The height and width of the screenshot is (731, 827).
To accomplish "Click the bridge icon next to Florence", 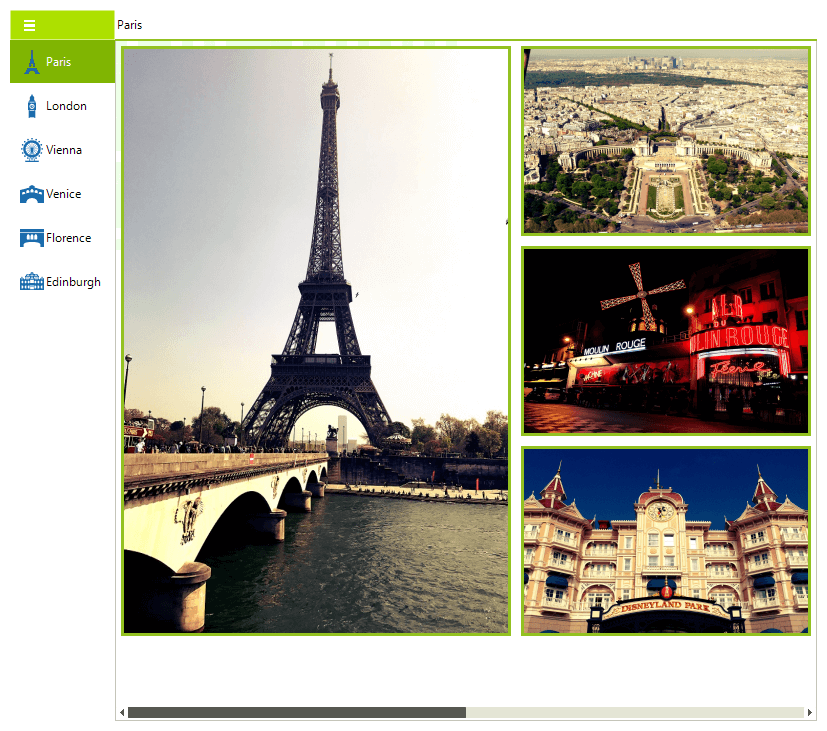I will point(32,237).
